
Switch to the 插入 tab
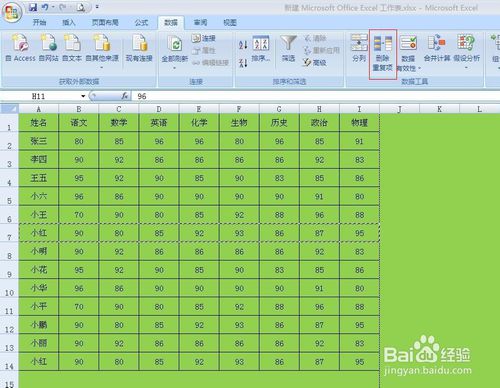click(69, 22)
